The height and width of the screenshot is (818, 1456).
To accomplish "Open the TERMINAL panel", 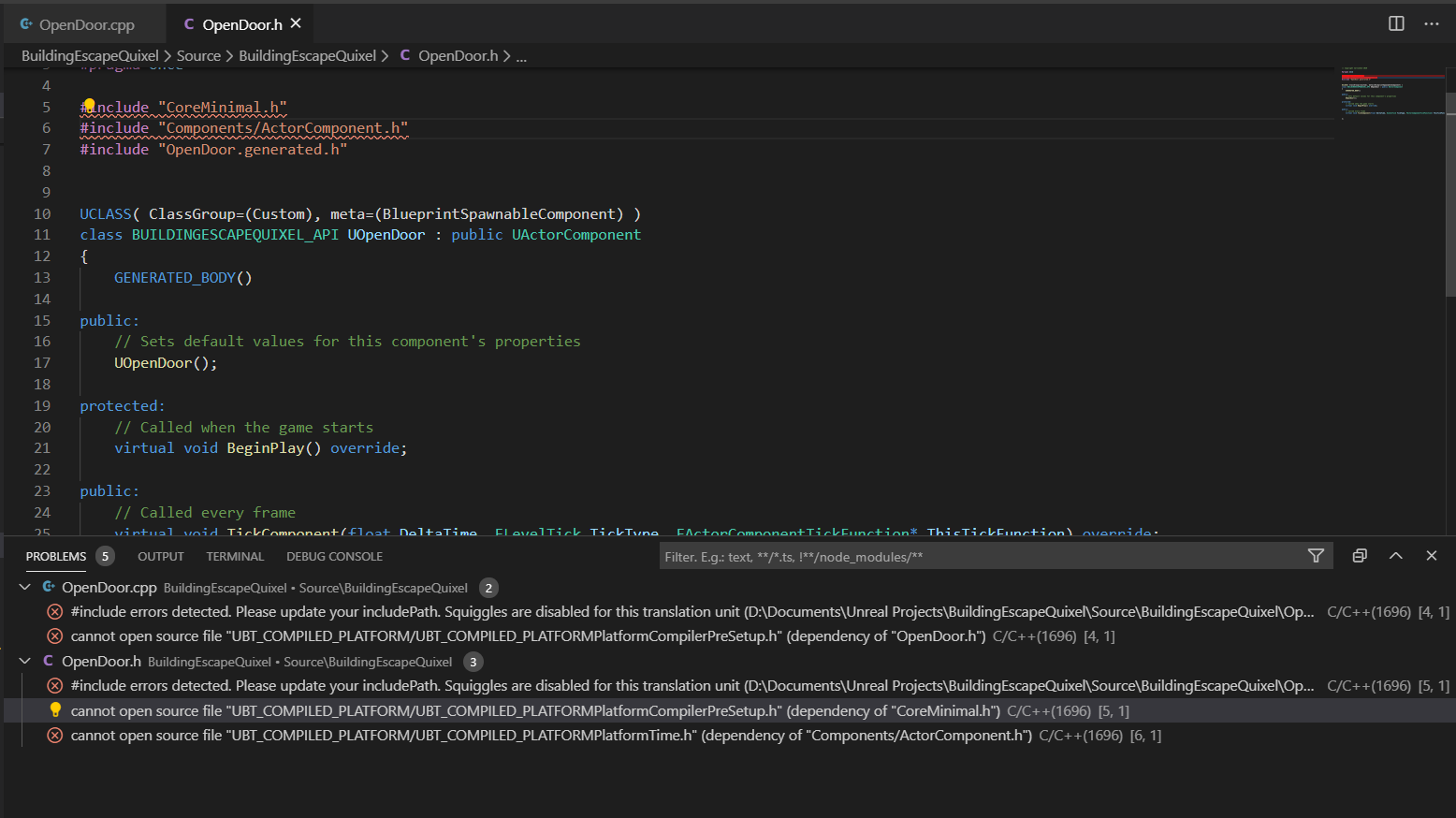I will [234, 556].
